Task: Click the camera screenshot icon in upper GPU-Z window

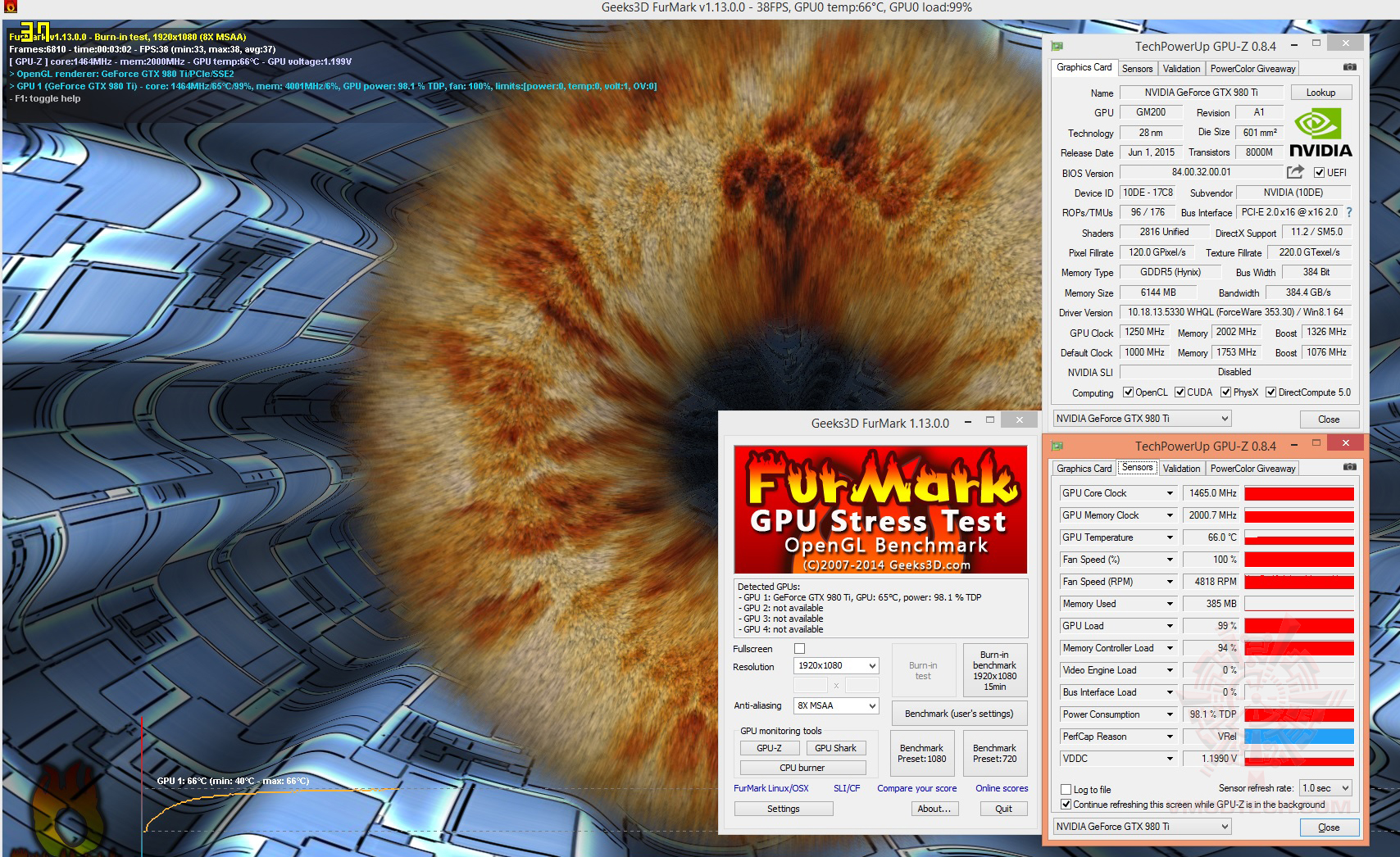Action: (x=1349, y=67)
